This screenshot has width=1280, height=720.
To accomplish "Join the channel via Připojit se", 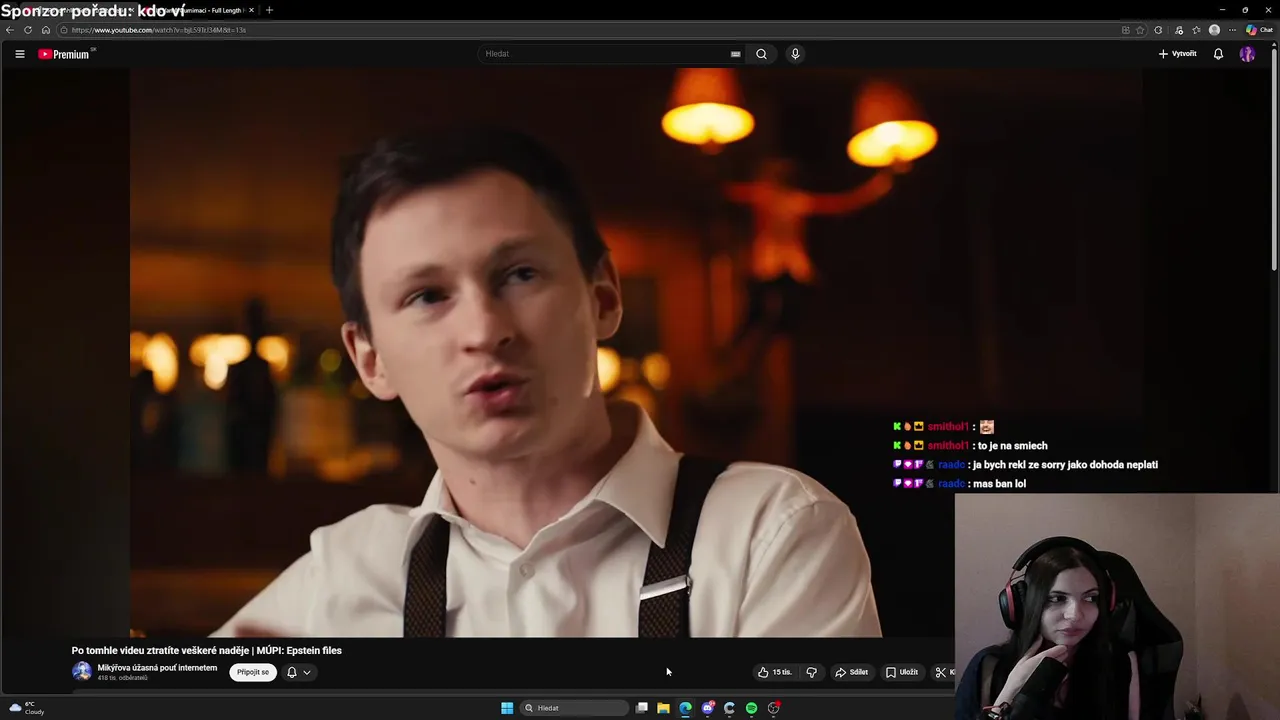I will pos(253,672).
